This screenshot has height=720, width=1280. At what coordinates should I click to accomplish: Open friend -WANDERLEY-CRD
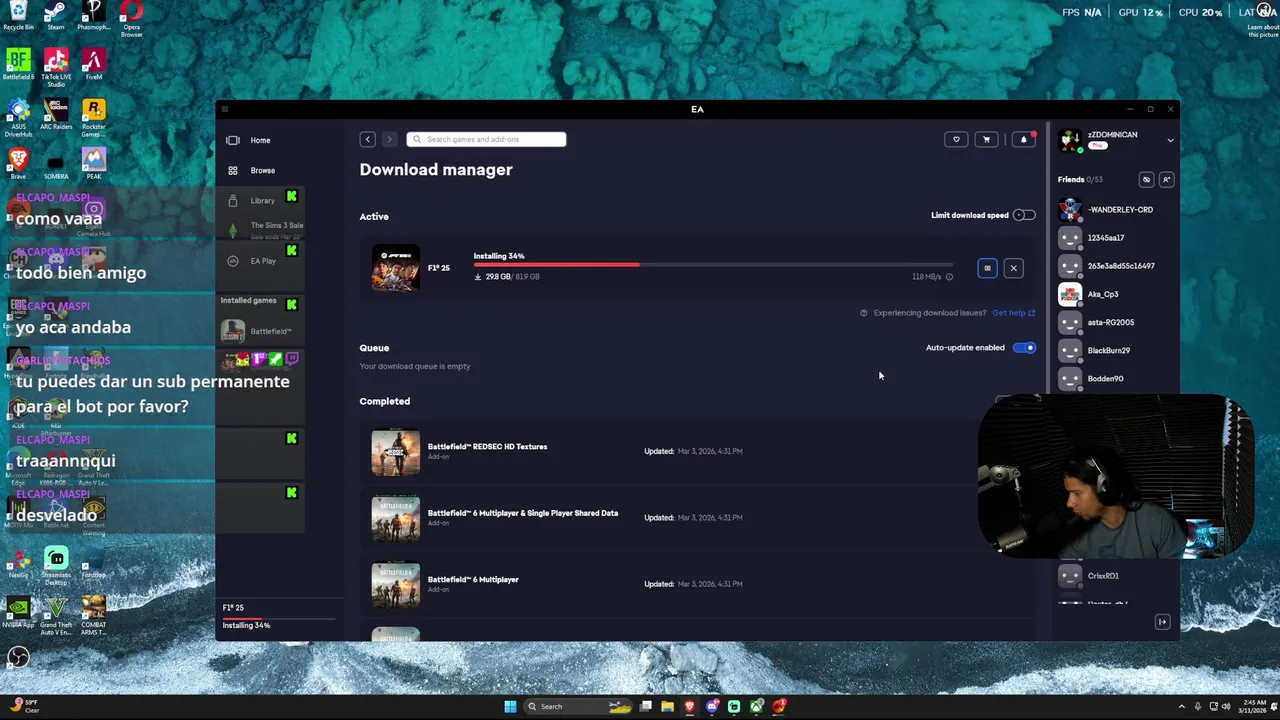pyautogui.click(x=1116, y=210)
